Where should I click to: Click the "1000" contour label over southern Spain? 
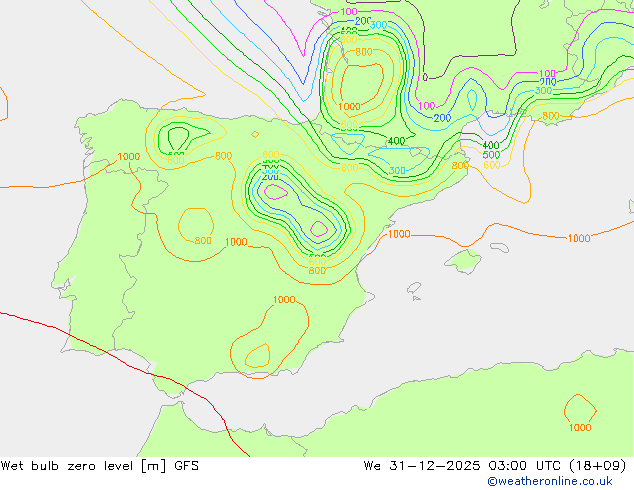[x=284, y=300]
